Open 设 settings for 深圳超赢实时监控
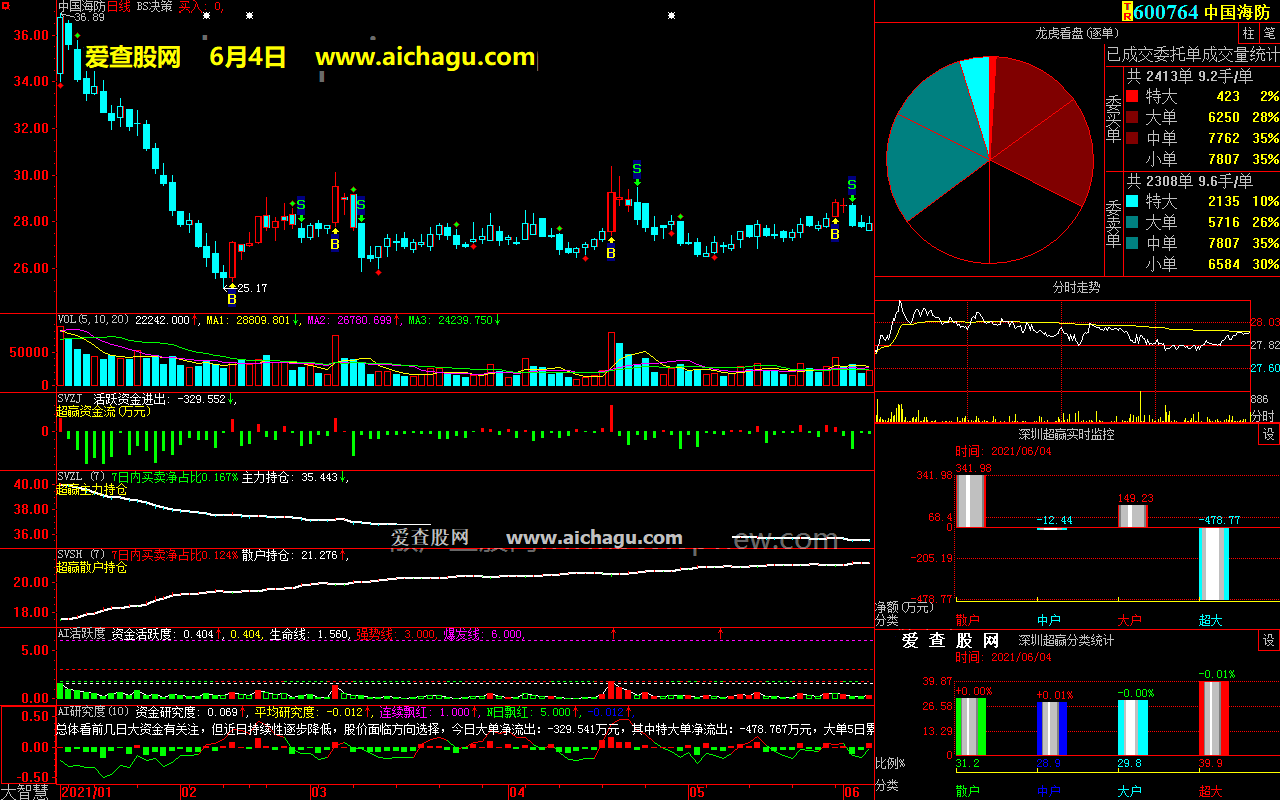 (1269, 434)
